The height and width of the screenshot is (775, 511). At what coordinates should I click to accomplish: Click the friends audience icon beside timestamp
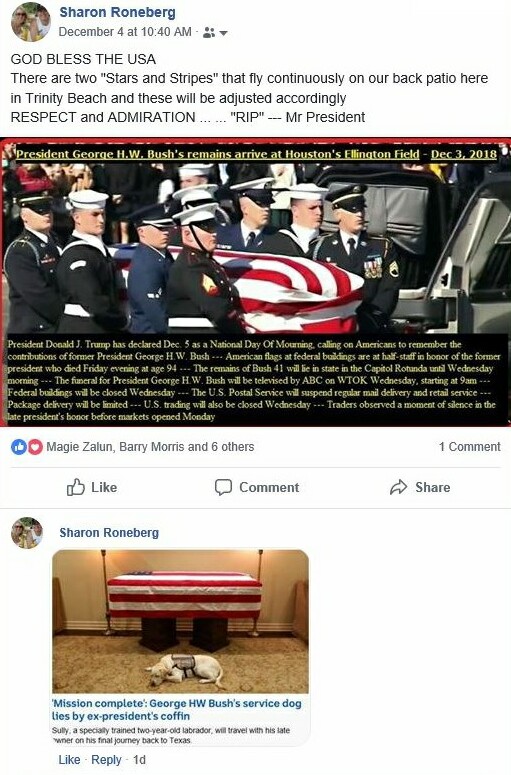pyautogui.click(x=209, y=33)
